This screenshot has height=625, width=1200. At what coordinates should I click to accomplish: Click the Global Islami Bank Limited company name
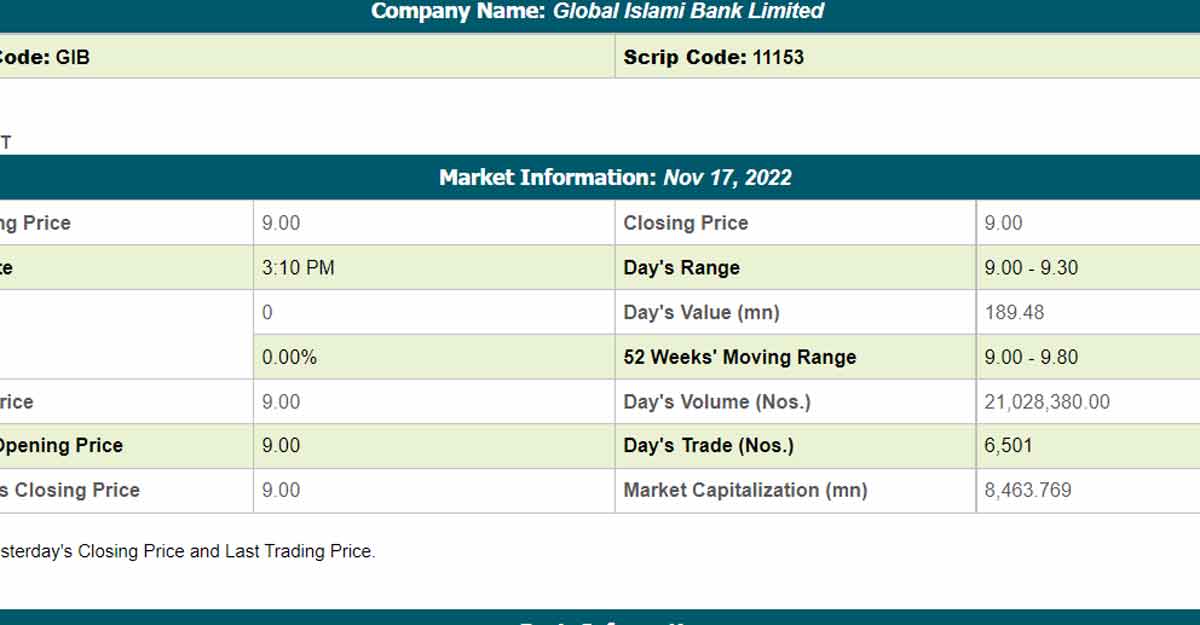coord(688,12)
